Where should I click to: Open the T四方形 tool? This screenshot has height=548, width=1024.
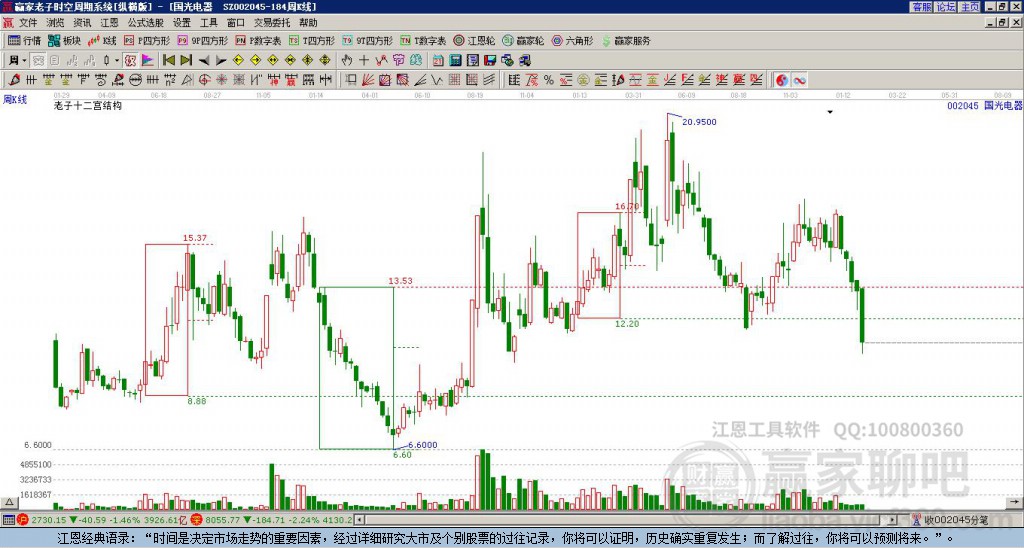[x=312, y=40]
